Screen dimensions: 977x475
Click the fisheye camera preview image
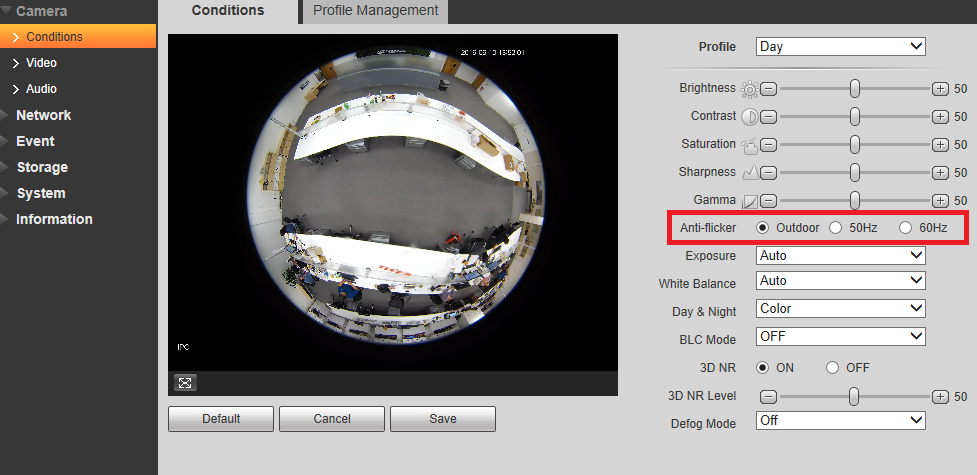pos(393,203)
